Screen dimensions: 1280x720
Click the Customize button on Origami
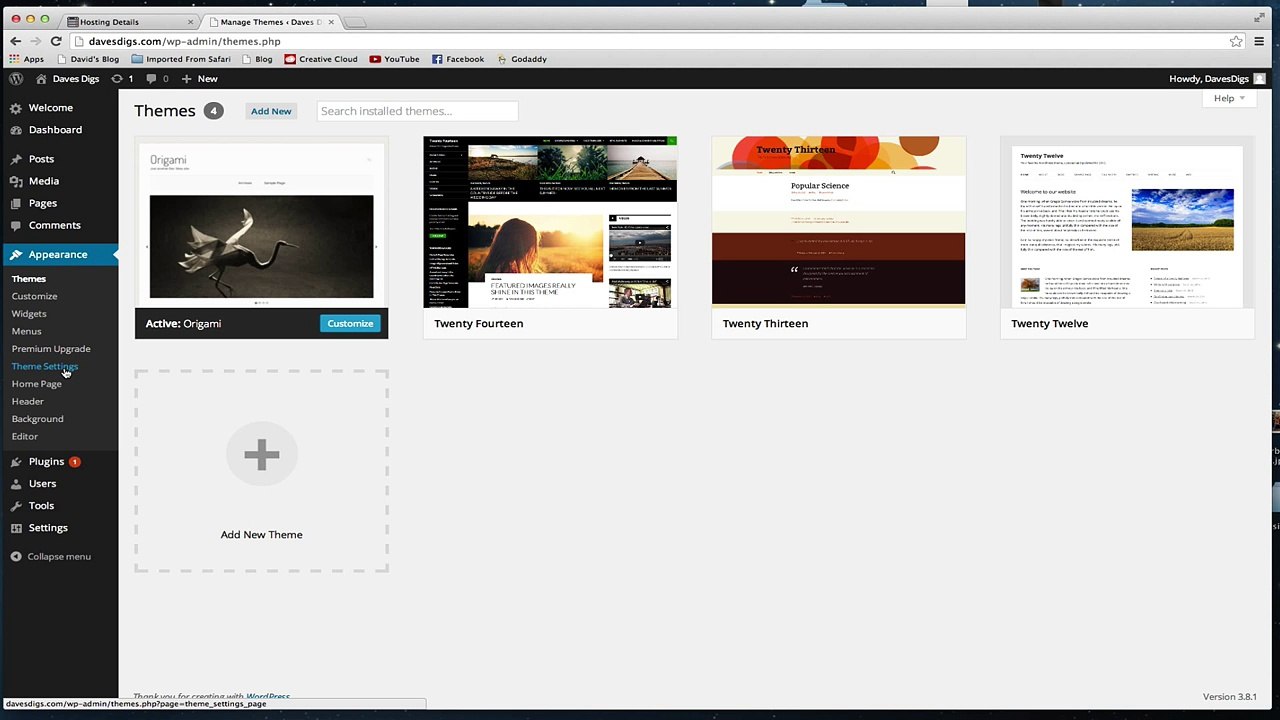(x=350, y=323)
